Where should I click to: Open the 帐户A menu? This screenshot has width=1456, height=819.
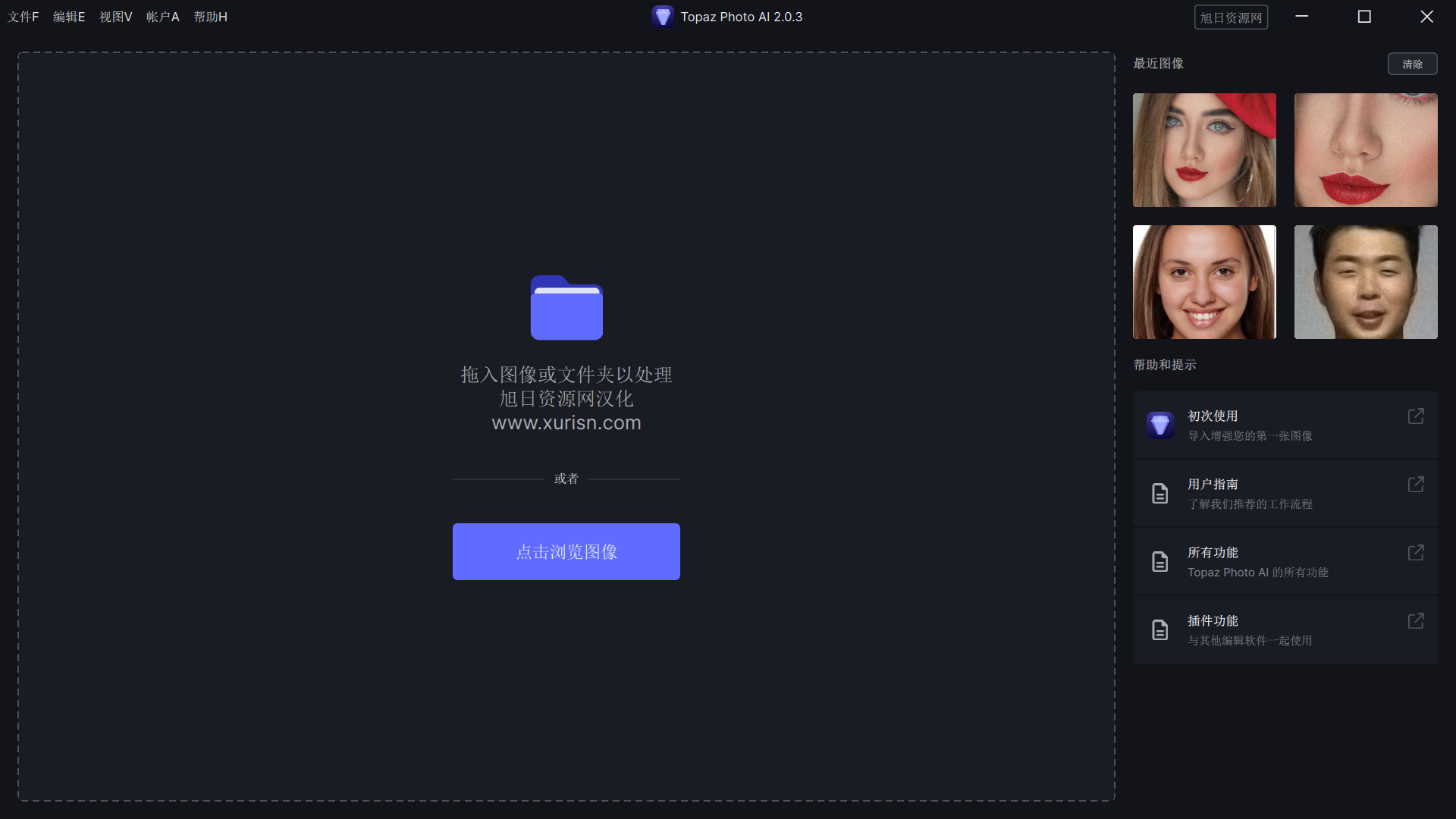[163, 17]
